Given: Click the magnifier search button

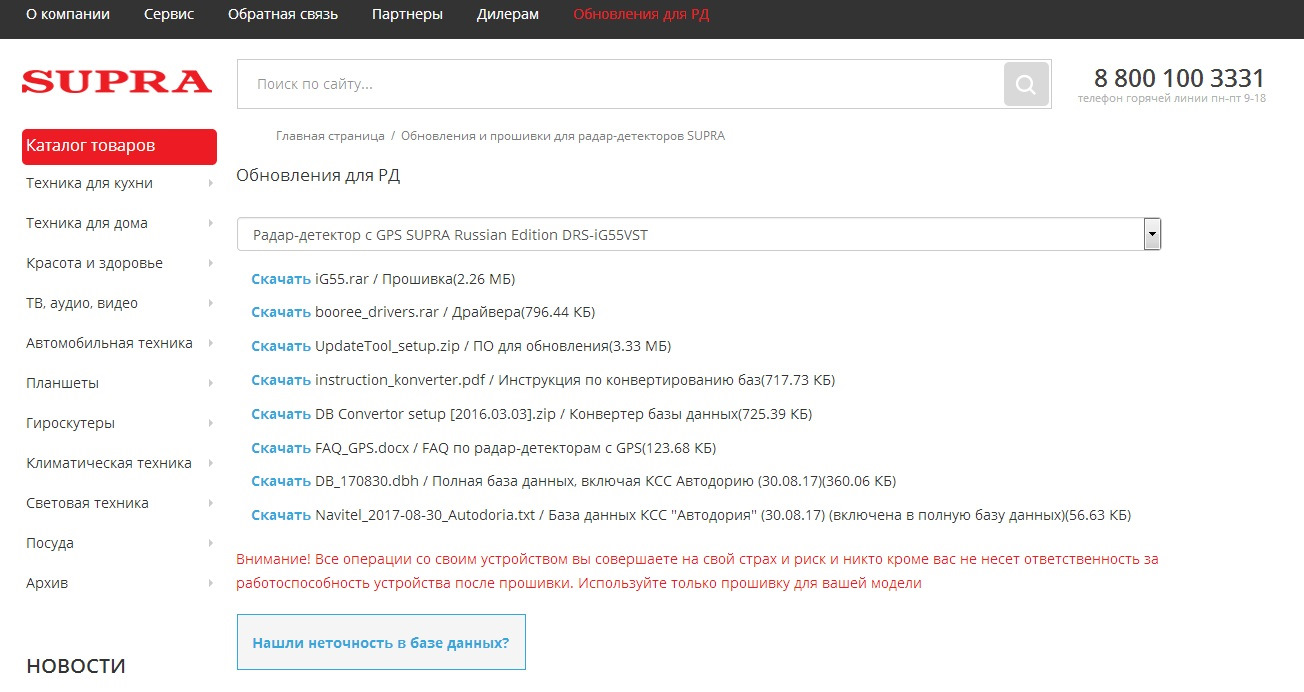Looking at the screenshot, I should pyautogui.click(x=1026, y=84).
